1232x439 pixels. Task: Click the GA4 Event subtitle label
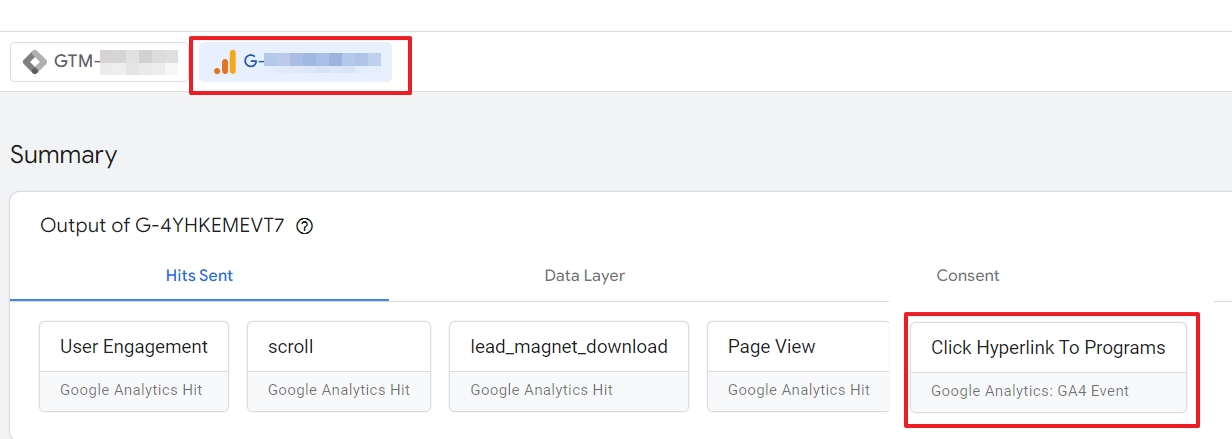pos(1030,391)
